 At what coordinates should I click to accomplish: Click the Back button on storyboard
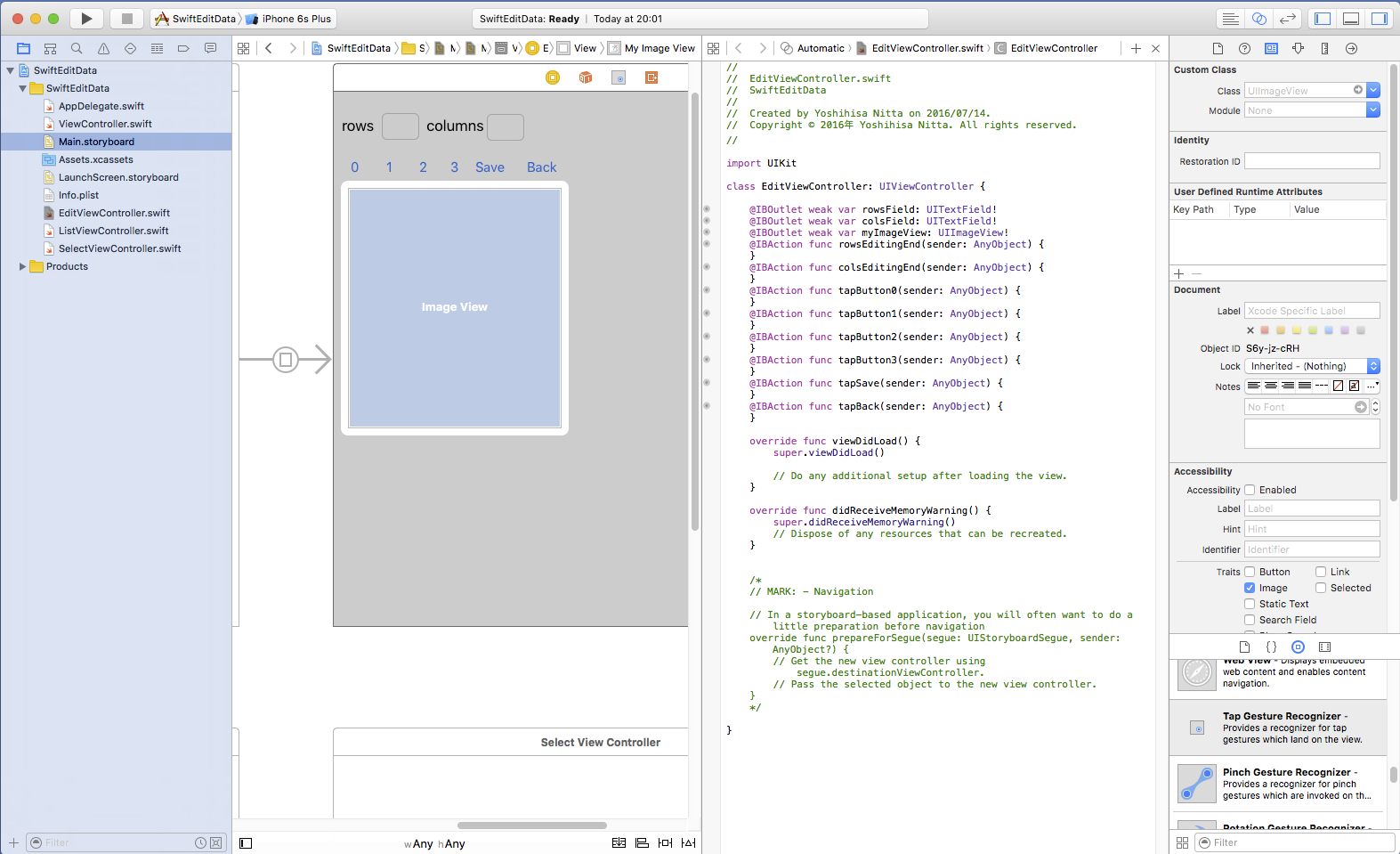(541, 167)
